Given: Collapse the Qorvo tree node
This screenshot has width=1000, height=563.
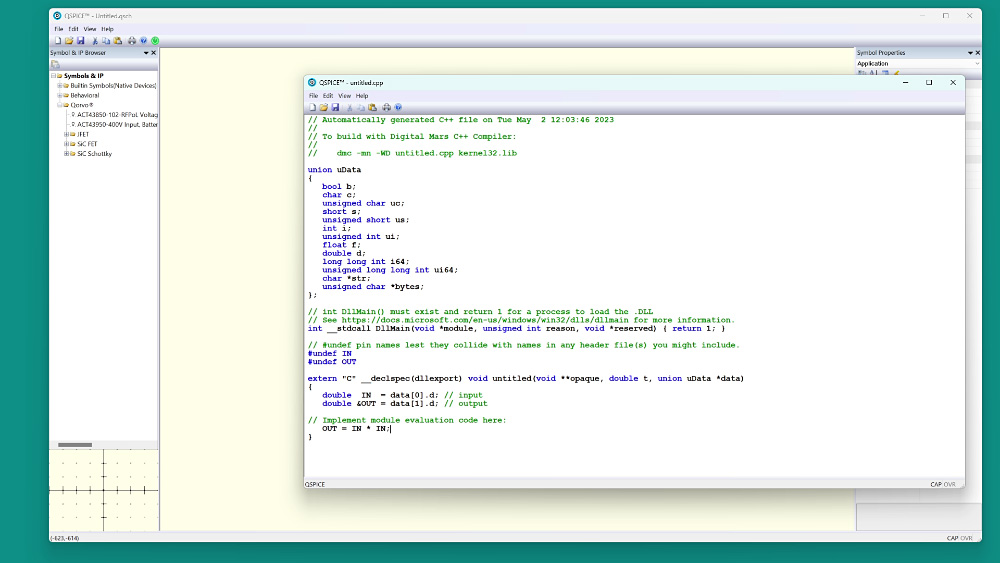Looking at the screenshot, I should coord(59,105).
